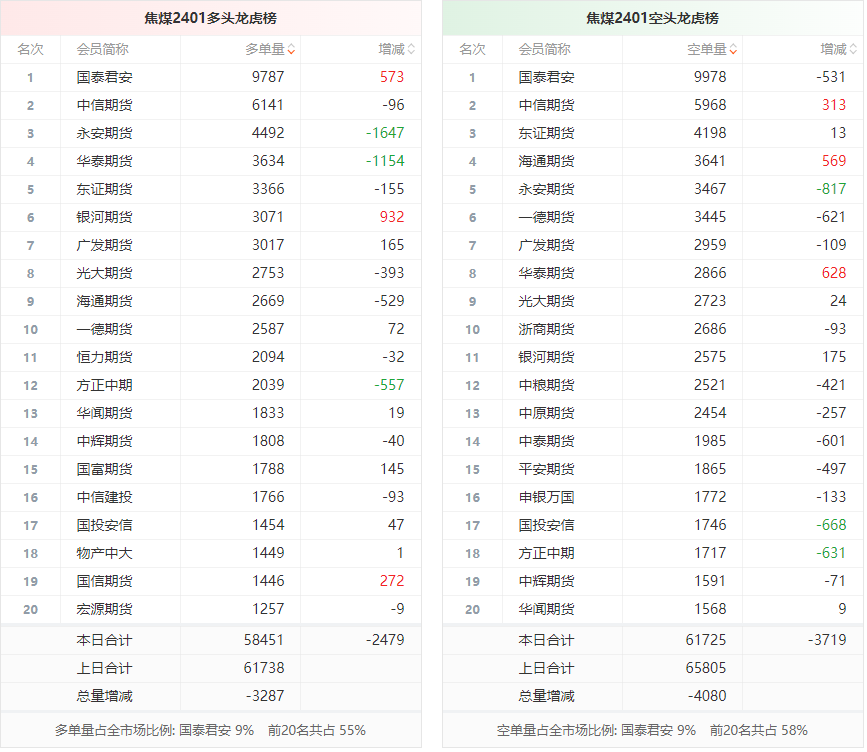
Task: Click green change value -668
Action: [x=831, y=525]
